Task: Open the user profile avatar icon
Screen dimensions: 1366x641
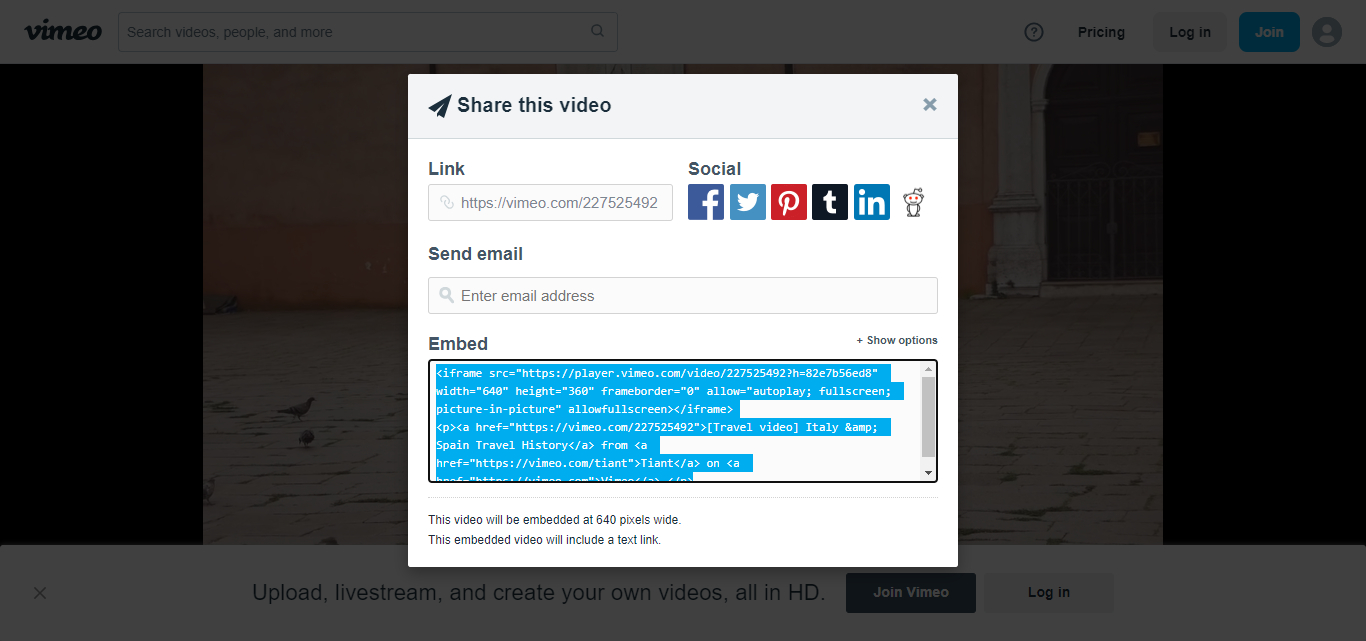Action: (x=1327, y=32)
